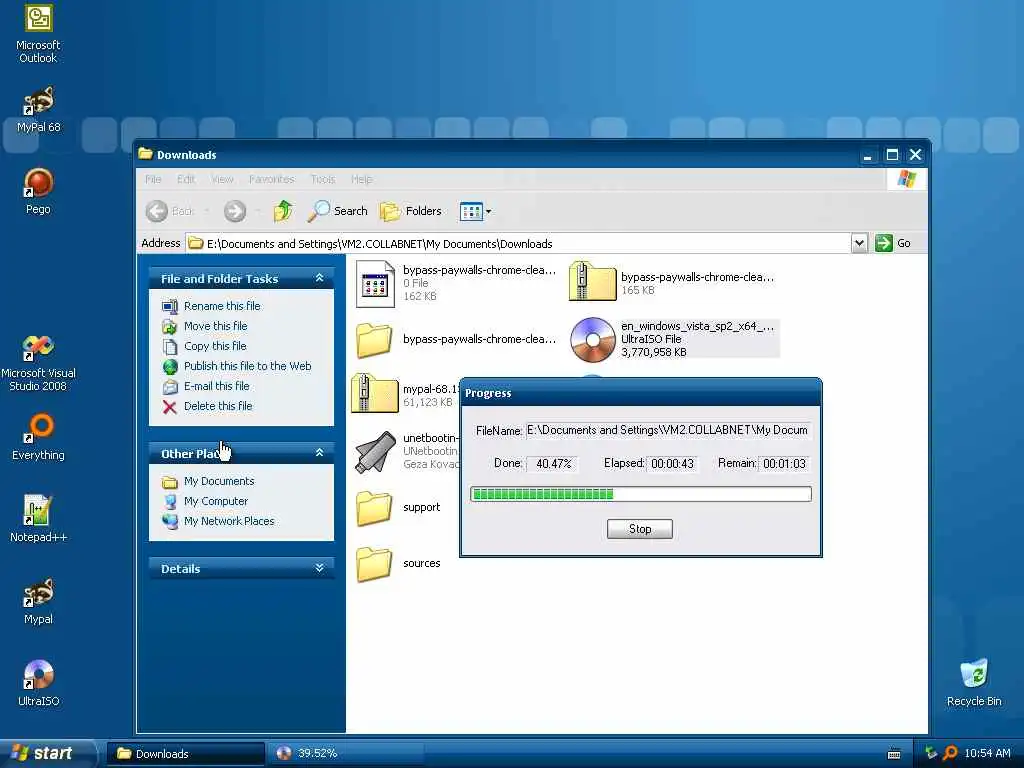
Task: Click the Windows flag logo throbber
Action: coord(906,179)
